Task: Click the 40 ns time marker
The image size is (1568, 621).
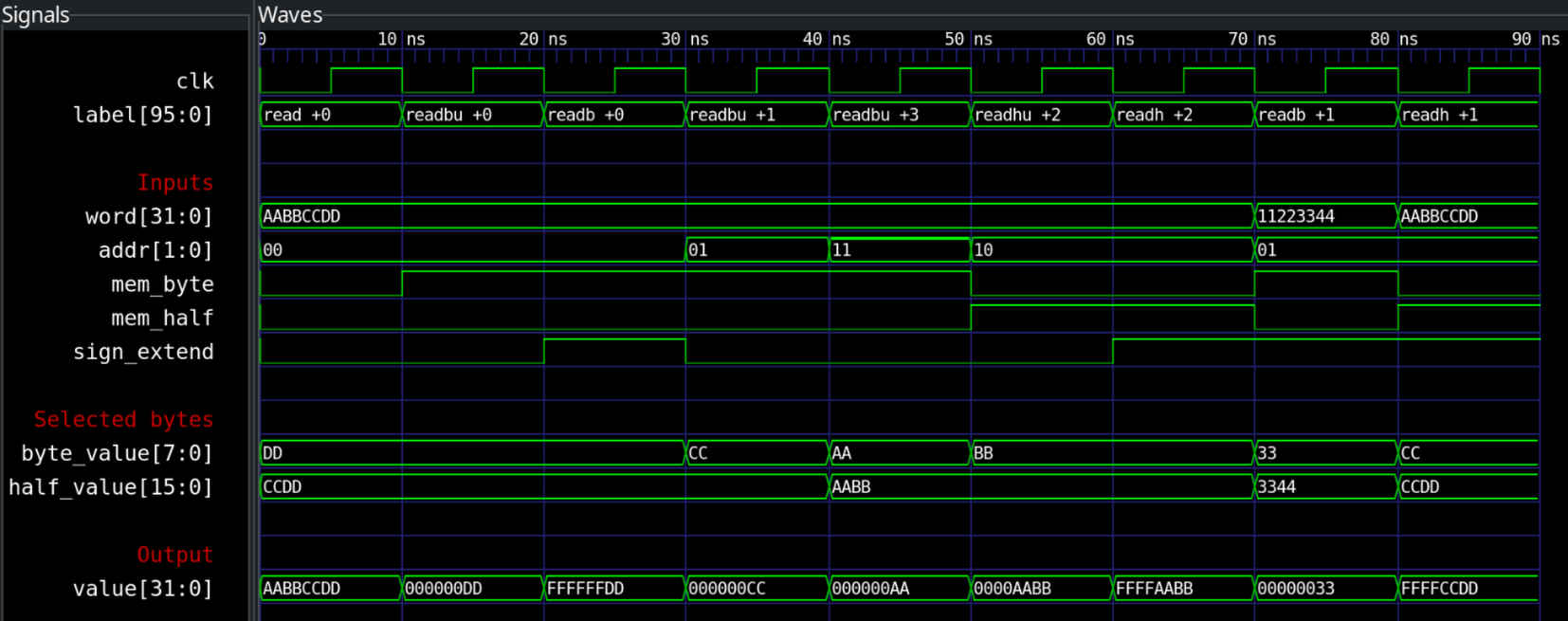Action: [827, 39]
